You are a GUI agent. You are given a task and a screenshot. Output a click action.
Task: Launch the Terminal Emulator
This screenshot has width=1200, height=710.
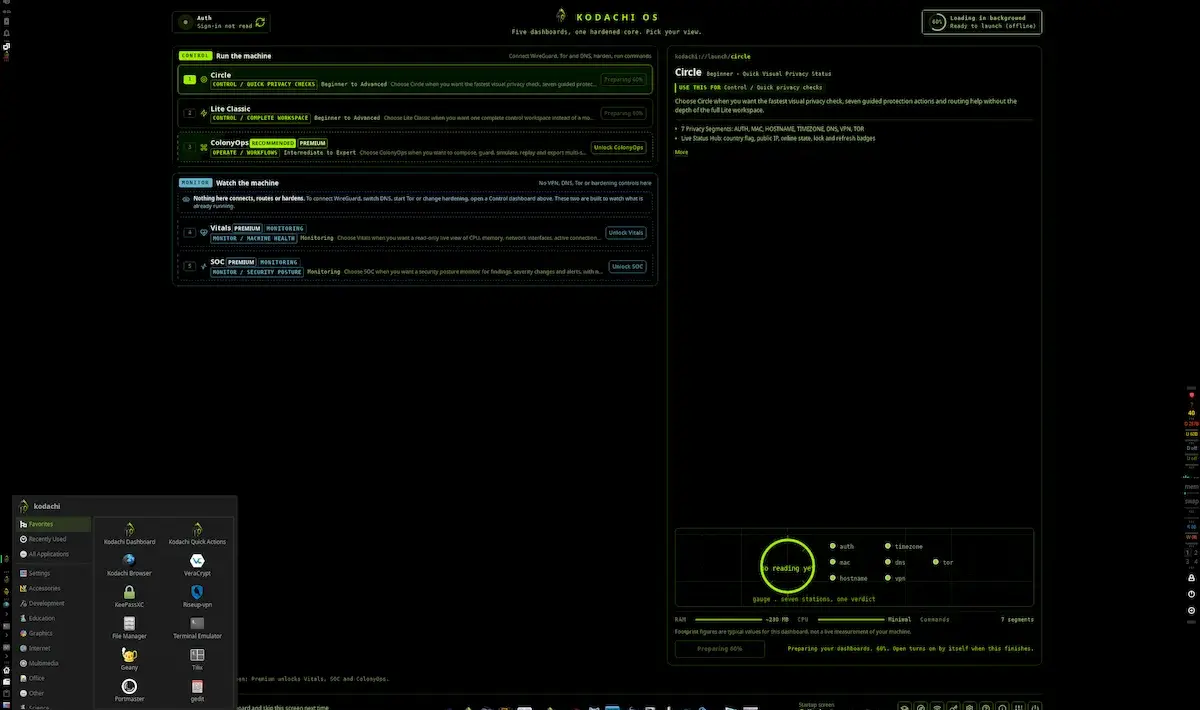point(197,628)
